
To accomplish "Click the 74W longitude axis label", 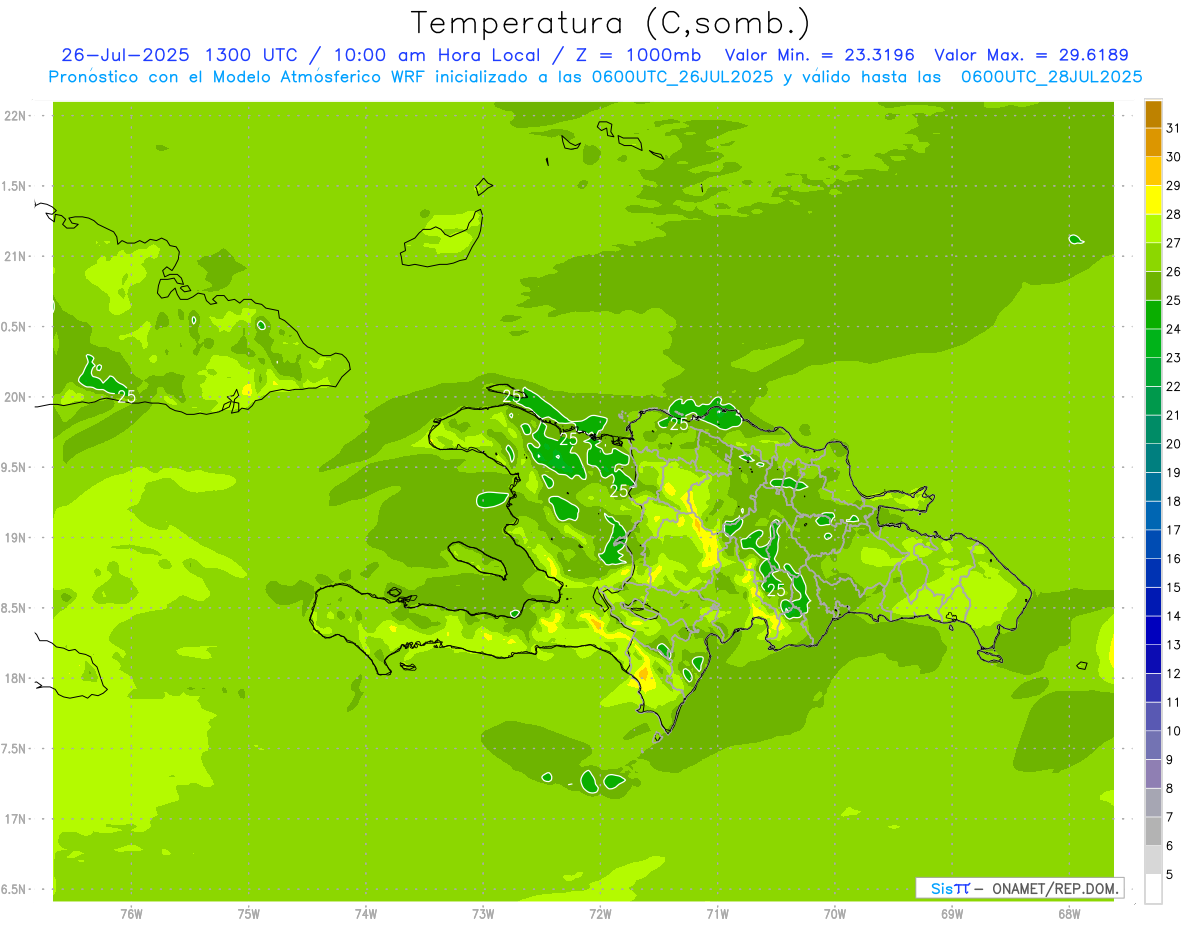I will 366,914.
